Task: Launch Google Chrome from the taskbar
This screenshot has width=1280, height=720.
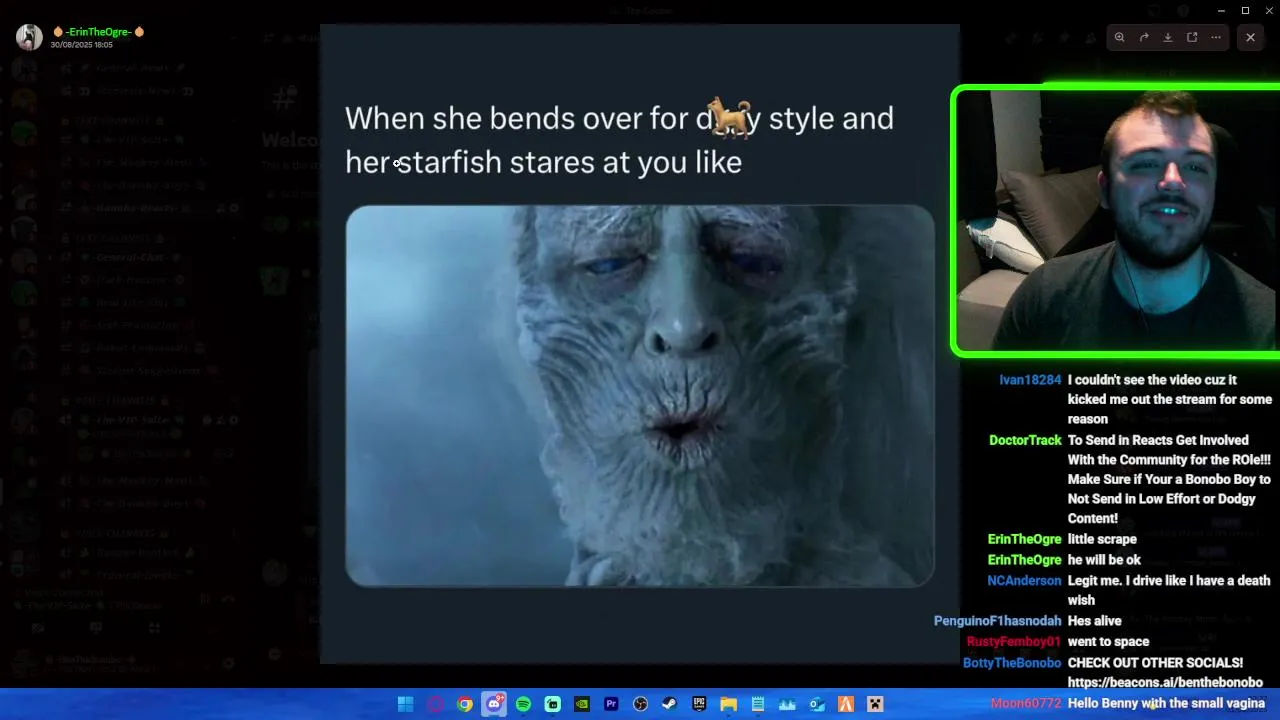Action: (x=465, y=704)
